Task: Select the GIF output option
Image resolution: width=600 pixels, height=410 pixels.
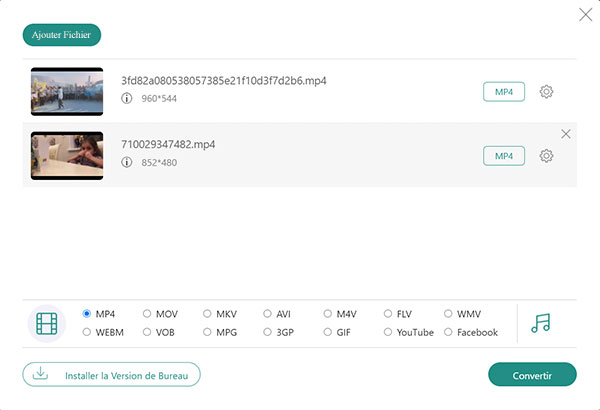Action: coord(328,332)
